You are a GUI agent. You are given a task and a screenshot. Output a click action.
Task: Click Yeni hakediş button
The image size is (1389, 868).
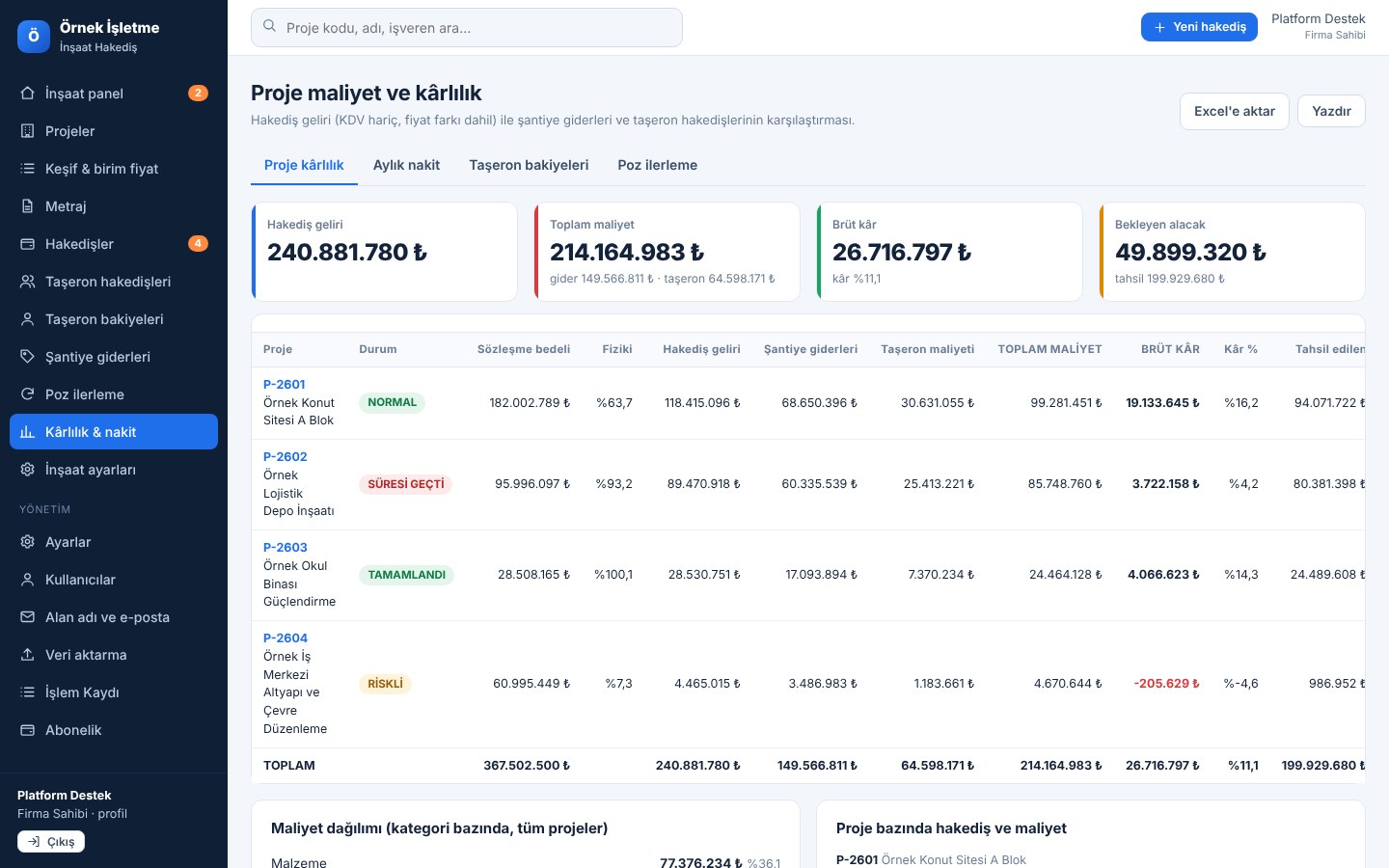[x=1199, y=27]
